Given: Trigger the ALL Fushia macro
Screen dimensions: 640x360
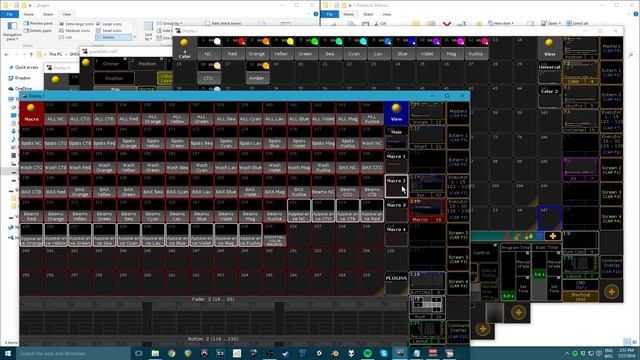Looking at the screenshot, I should [x=372, y=113].
